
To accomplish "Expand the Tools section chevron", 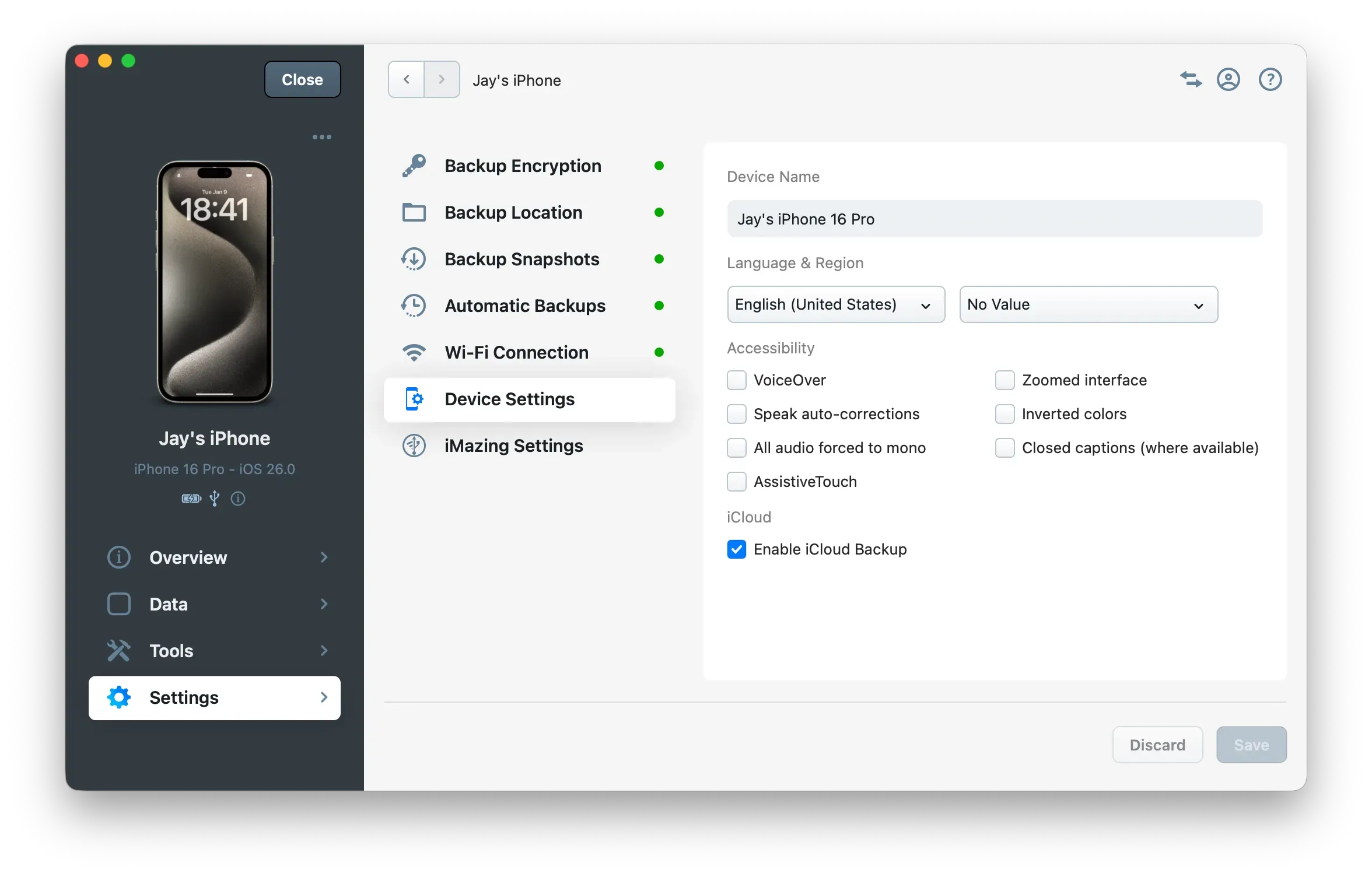I will point(324,651).
